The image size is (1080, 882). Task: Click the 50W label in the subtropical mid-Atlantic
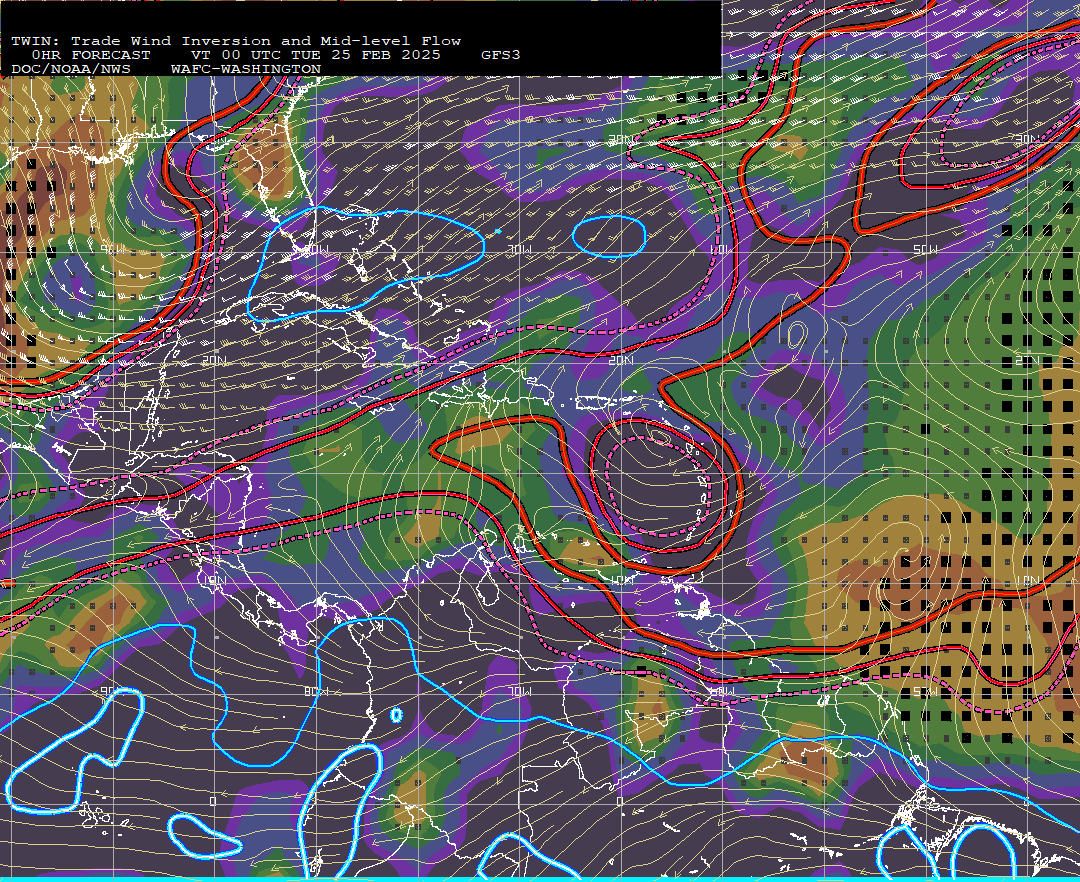tap(925, 249)
